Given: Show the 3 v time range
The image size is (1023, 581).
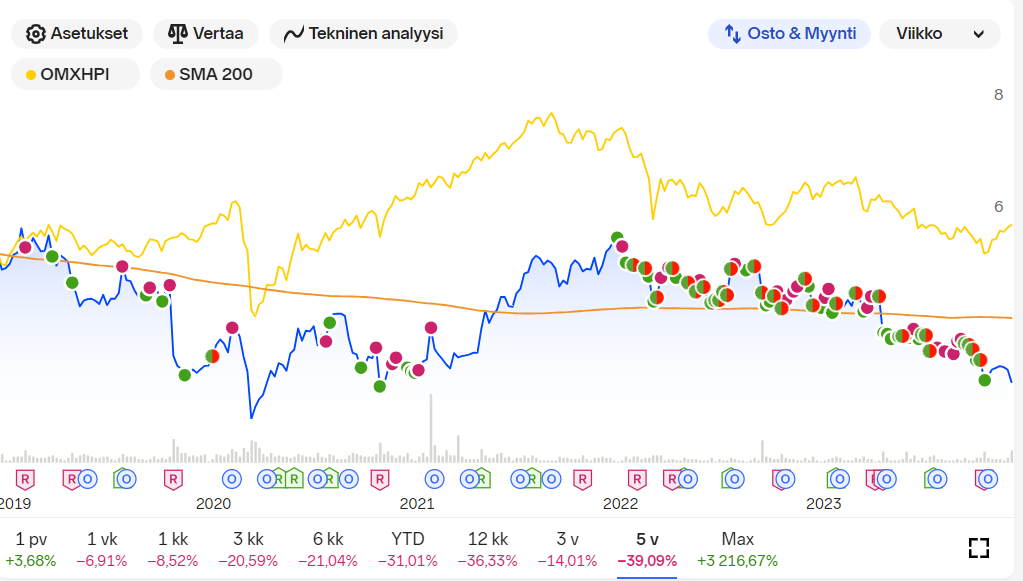Looking at the screenshot, I should click(567, 549).
